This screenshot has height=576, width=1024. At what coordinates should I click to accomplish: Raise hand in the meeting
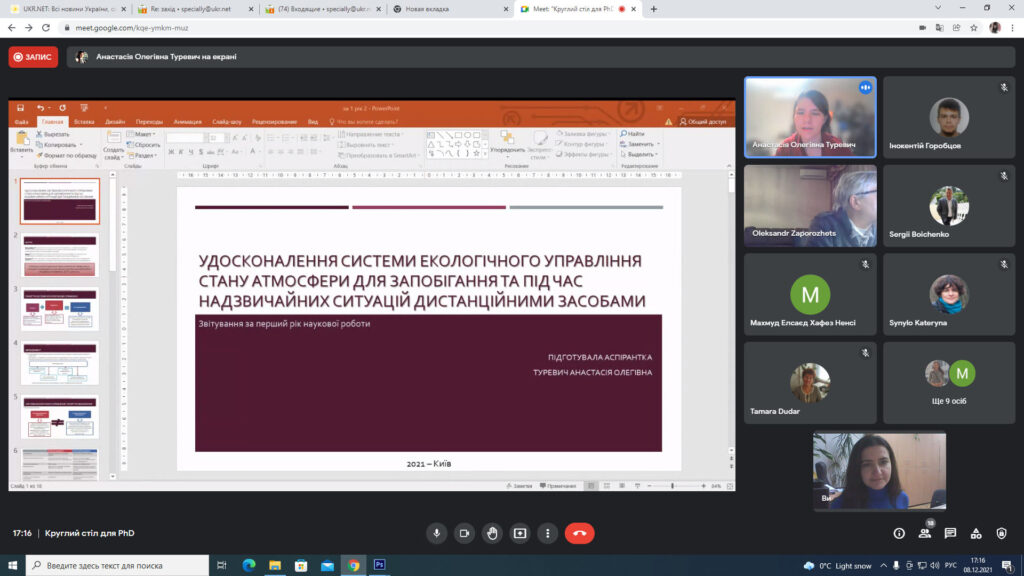[492, 533]
